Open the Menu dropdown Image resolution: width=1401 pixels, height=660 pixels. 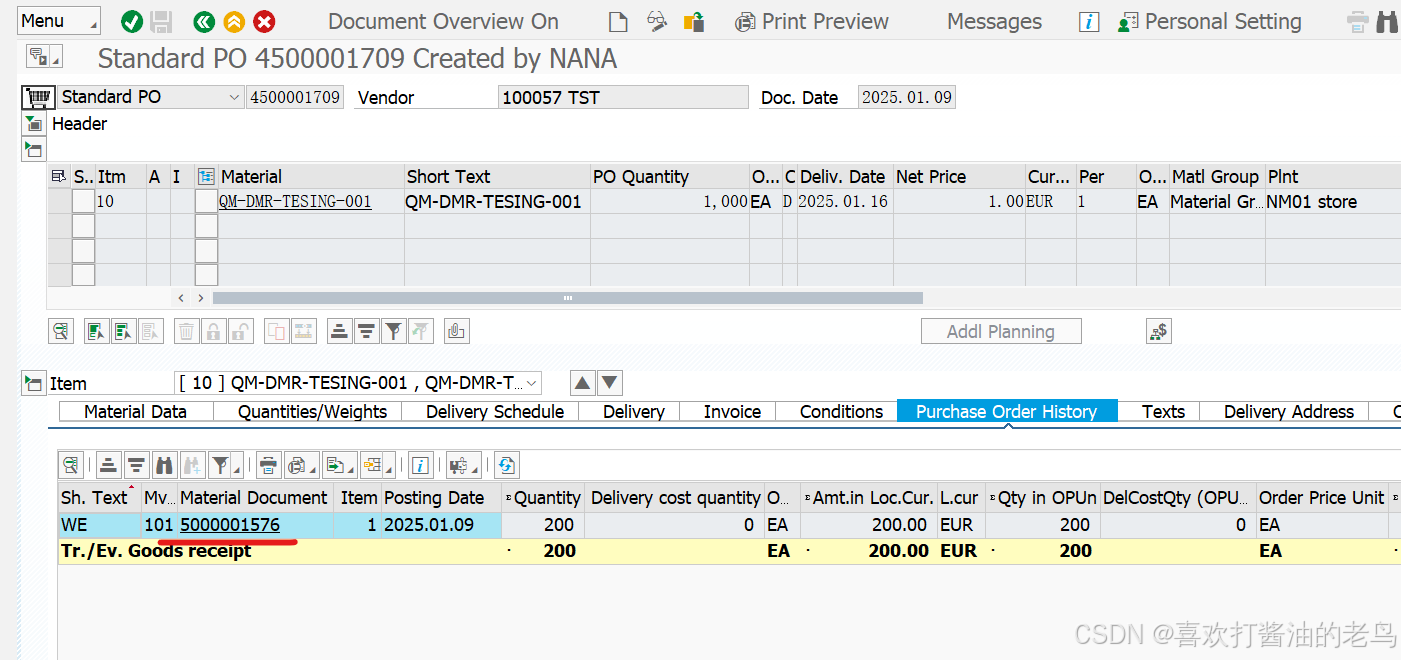pyautogui.click(x=57, y=20)
